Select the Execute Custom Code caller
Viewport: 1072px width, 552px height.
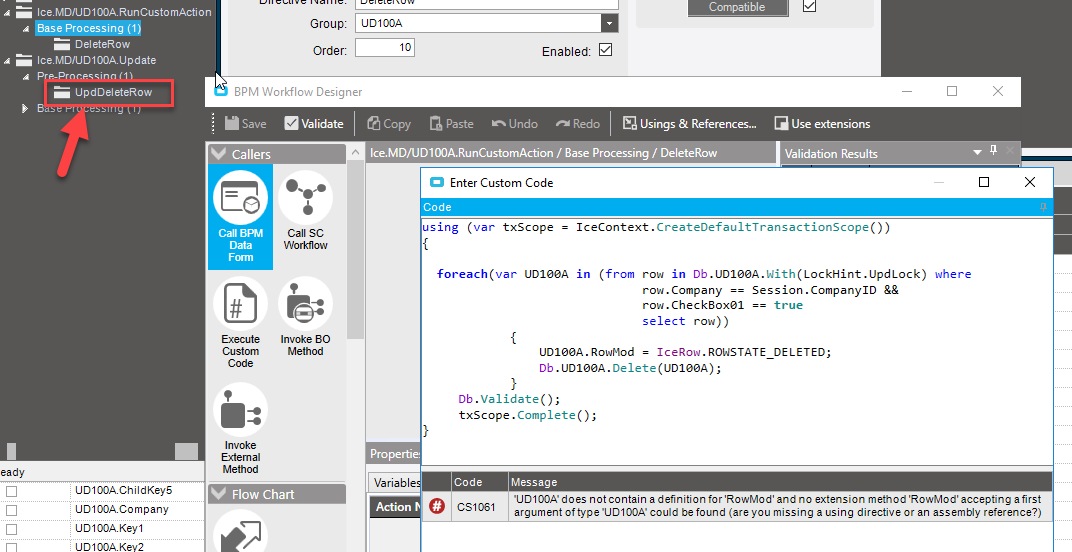coord(240,323)
